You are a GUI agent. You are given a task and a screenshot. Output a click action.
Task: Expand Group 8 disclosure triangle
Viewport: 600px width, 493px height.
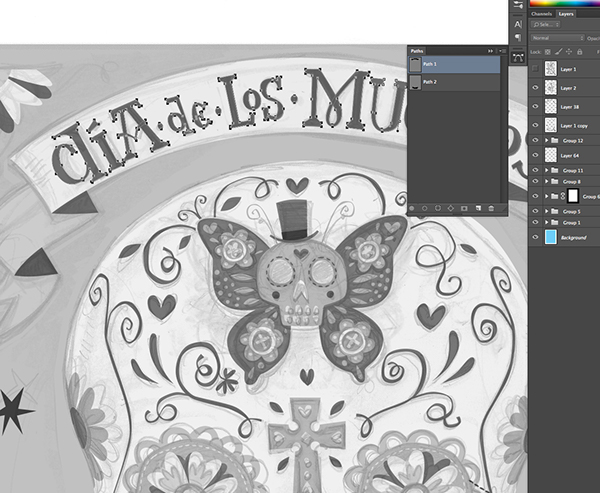click(x=546, y=181)
